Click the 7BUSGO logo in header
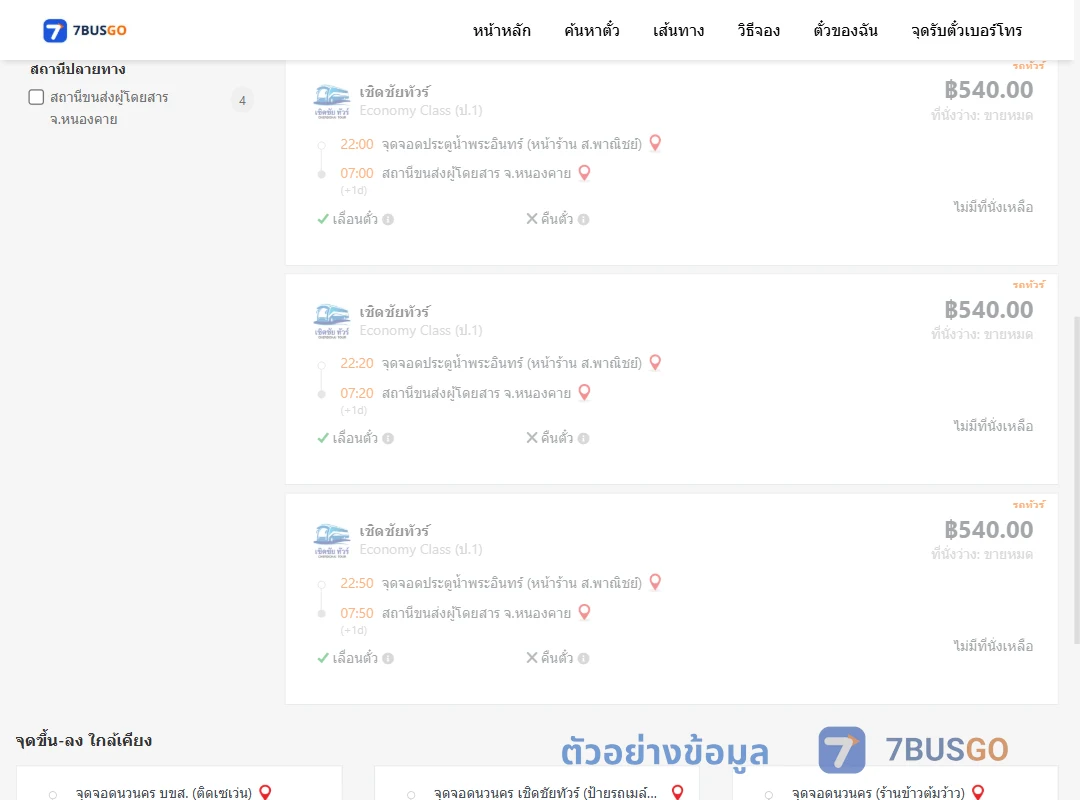The height and width of the screenshot is (800, 1080). coord(85,30)
